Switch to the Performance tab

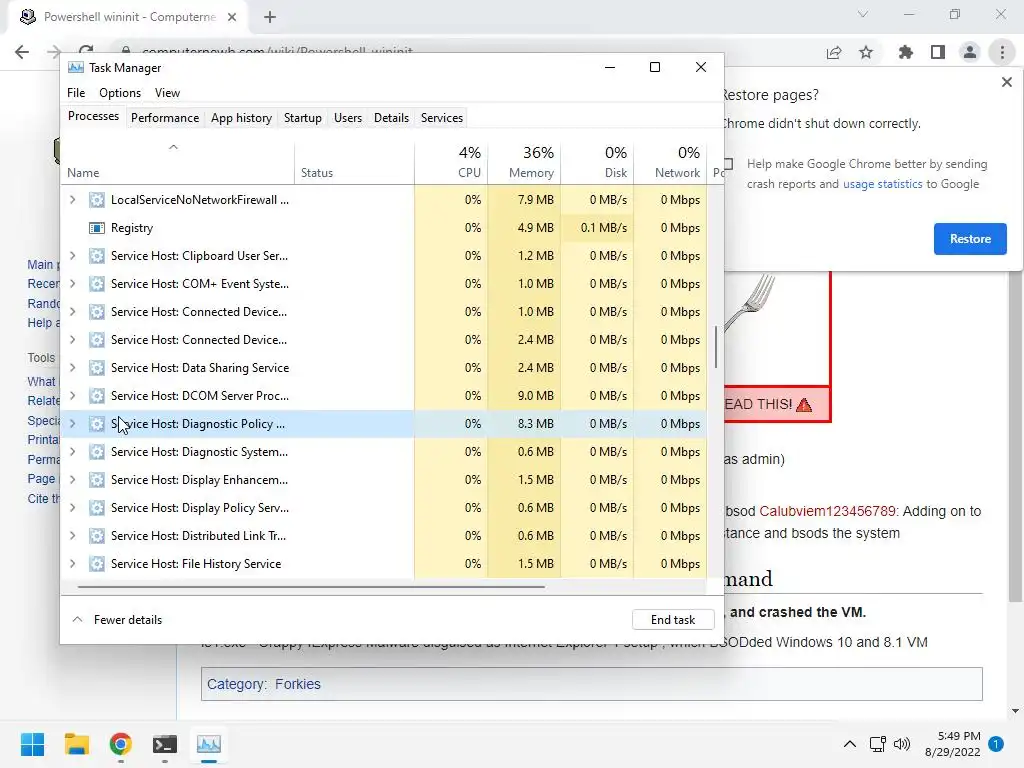(165, 118)
